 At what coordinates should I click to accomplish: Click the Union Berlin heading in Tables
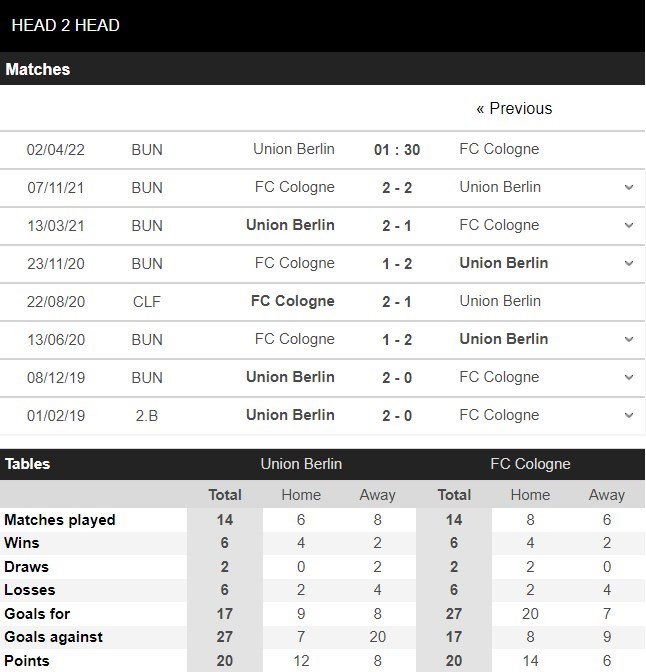point(301,464)
